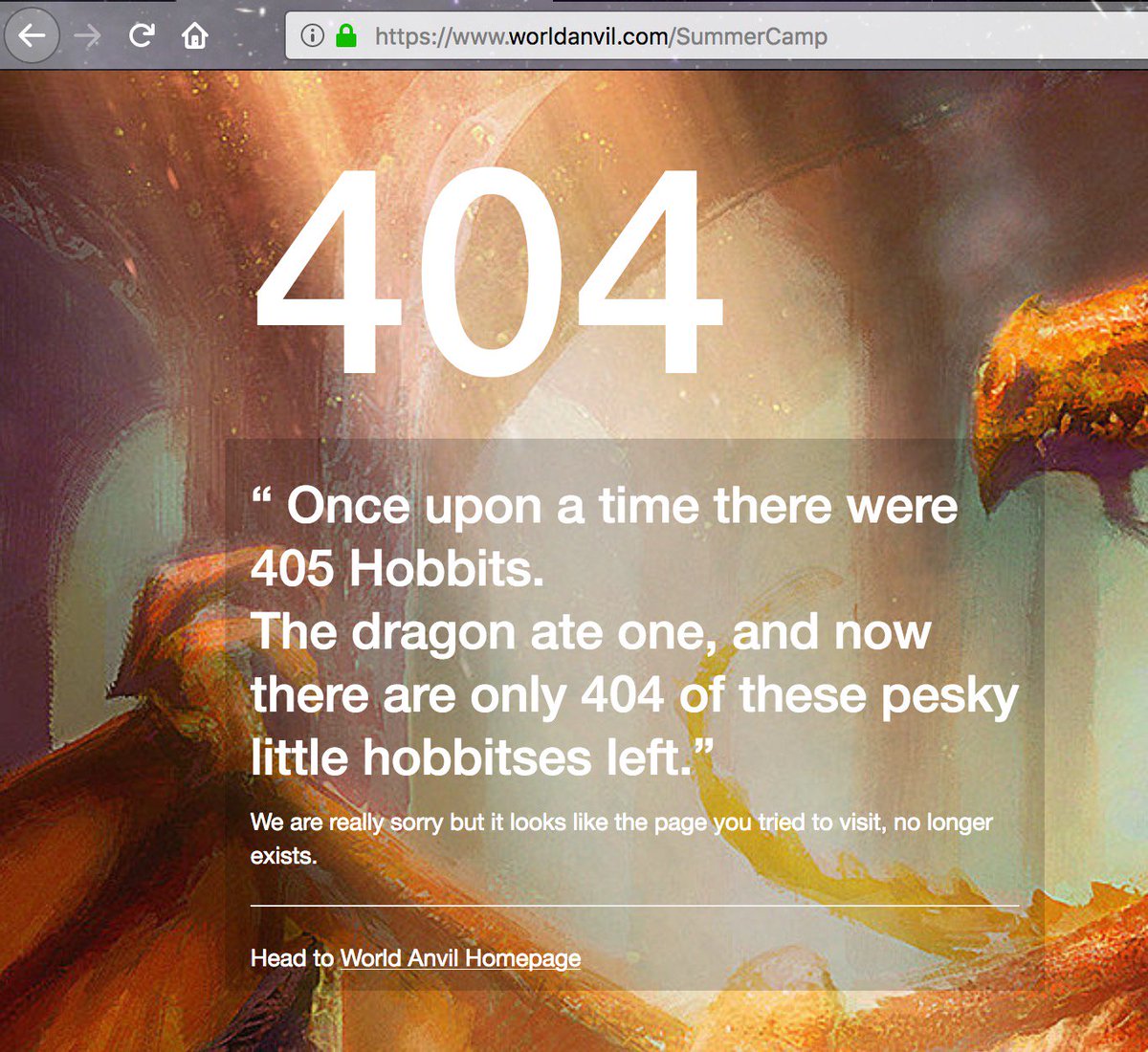Click the text "405 Hobbits."
The width and height of the screenshot is (1148, 1052).
tap(397, 569)
